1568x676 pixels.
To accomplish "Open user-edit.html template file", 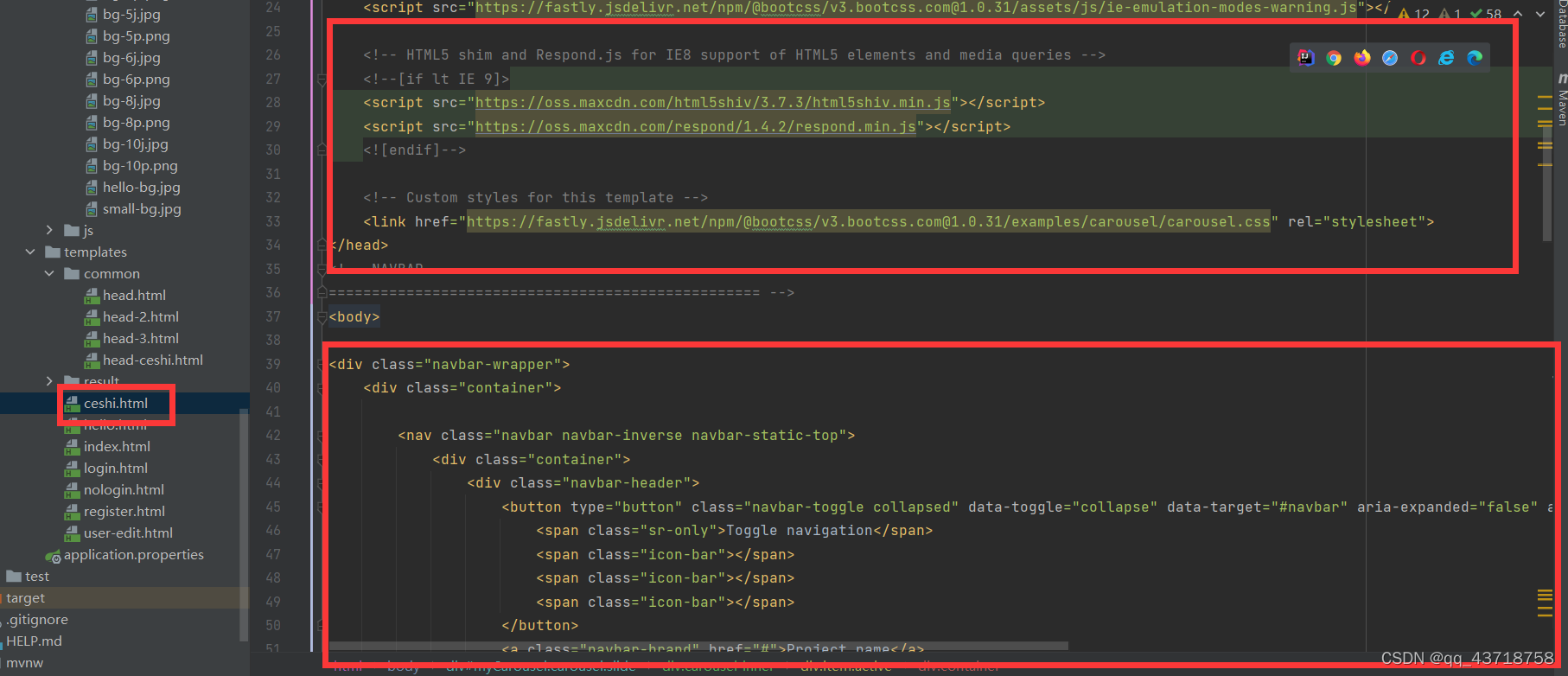I will coord(128,533).
